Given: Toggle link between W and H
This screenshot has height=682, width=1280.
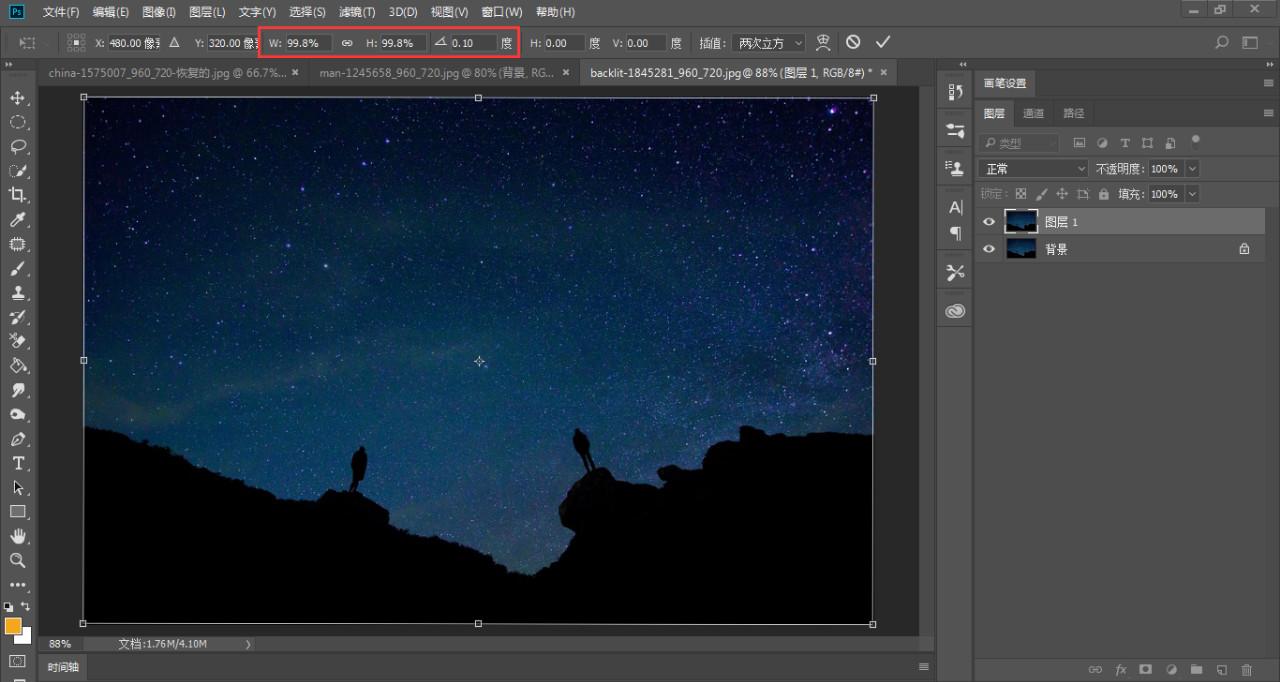Looking at the screenshot, I should [347, 43].
